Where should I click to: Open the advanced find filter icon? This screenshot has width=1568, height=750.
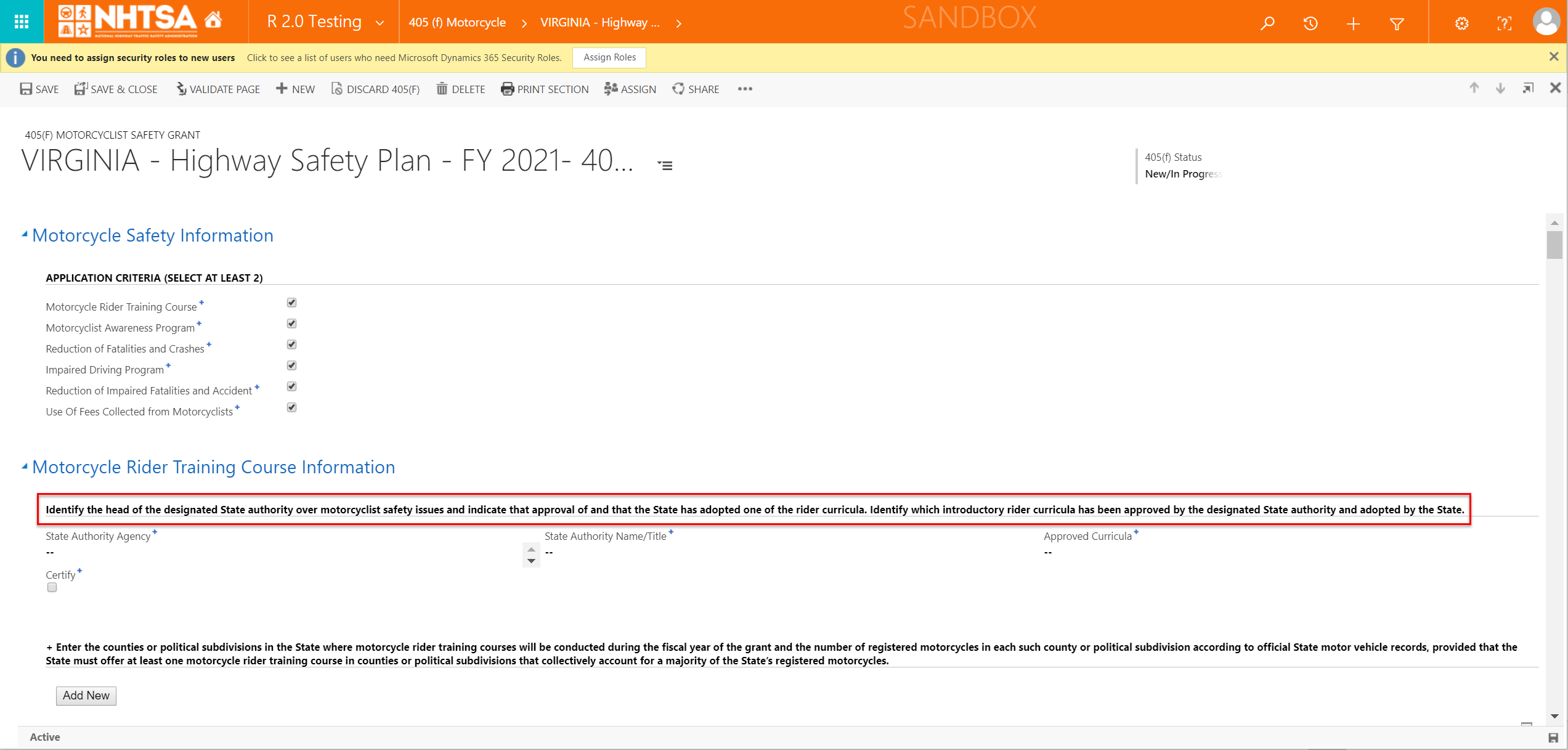tap(1397, 23)
